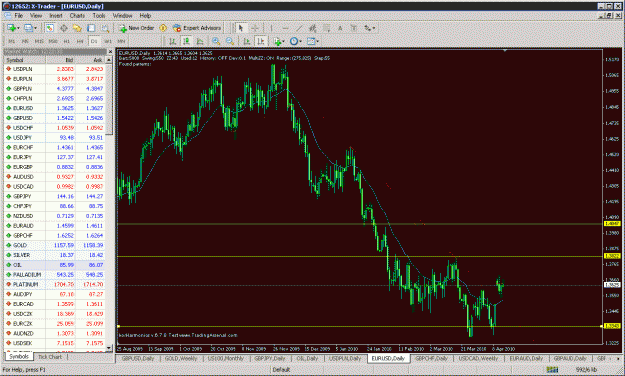Select the Text Label tool

(x=354, y=28)
